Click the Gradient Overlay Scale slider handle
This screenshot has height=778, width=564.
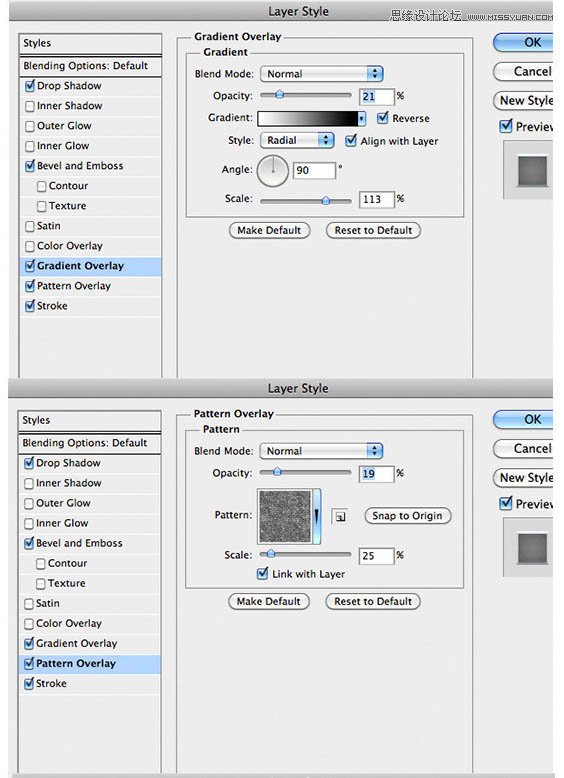tap(325, 200)
